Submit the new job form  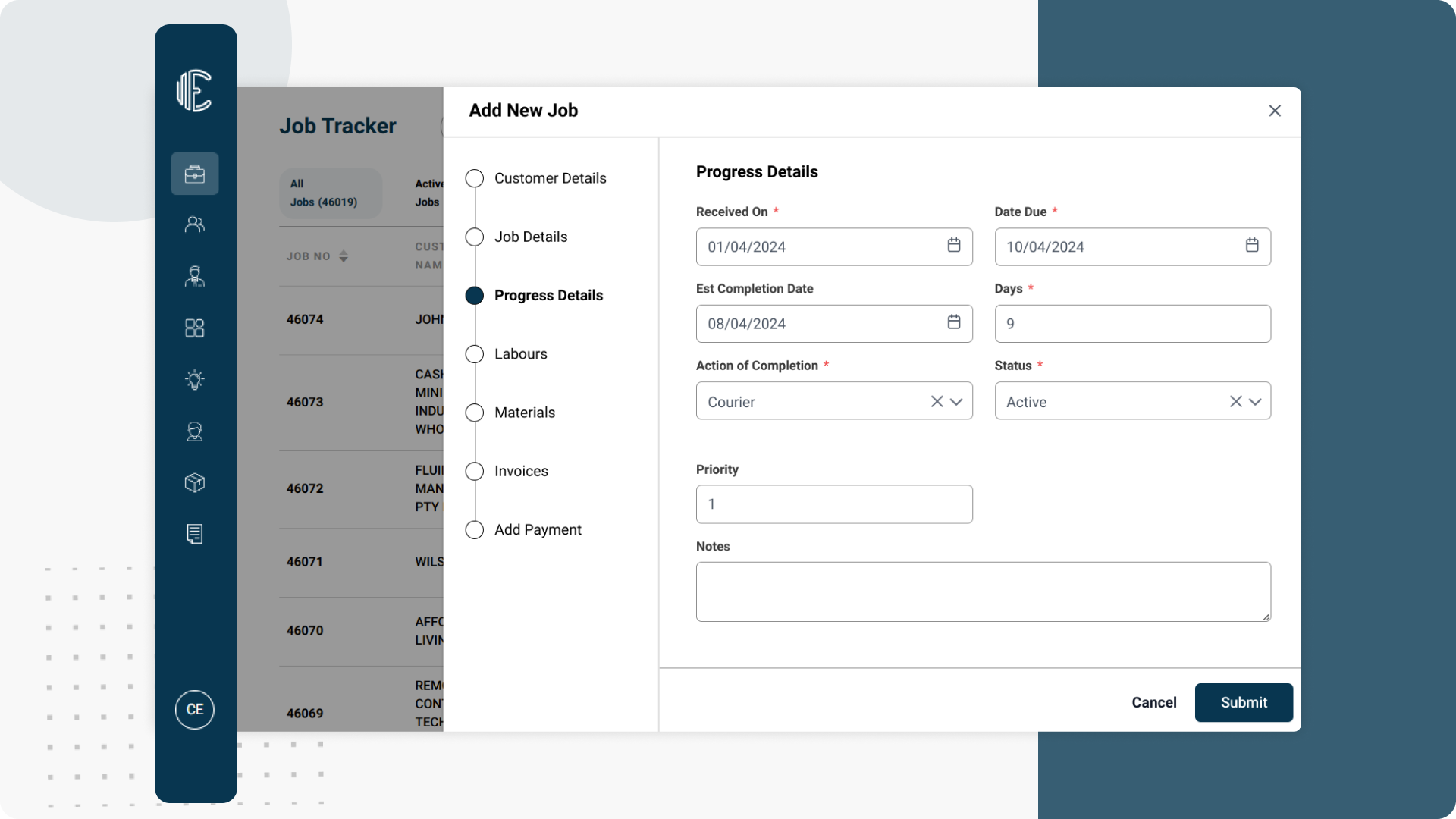(1243, 702)
